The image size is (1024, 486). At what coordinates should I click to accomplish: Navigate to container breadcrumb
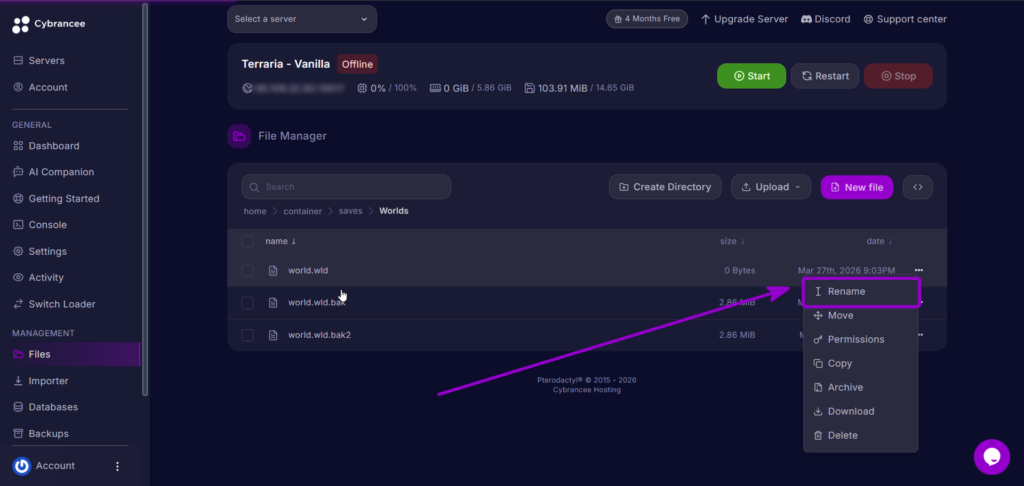pyautogui.click(x=302, y=211)
